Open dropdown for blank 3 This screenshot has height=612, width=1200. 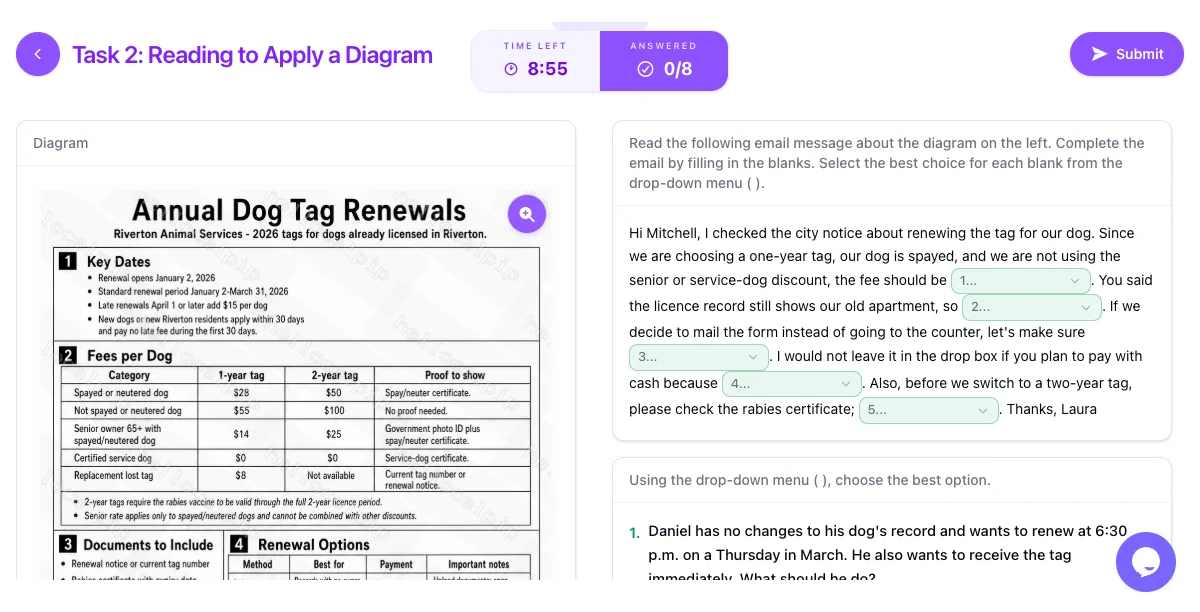699,357
